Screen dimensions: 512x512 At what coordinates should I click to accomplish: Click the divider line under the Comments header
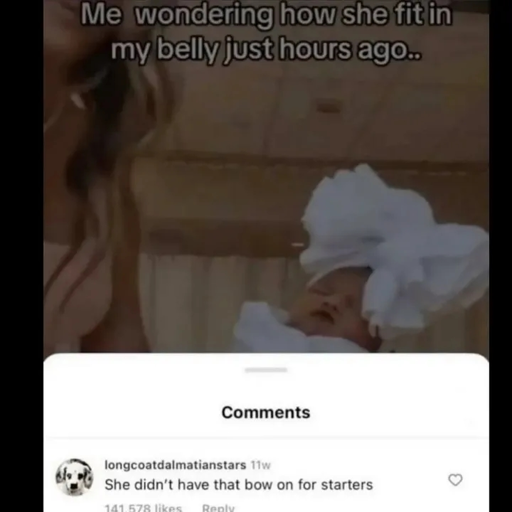coord(266,437)
